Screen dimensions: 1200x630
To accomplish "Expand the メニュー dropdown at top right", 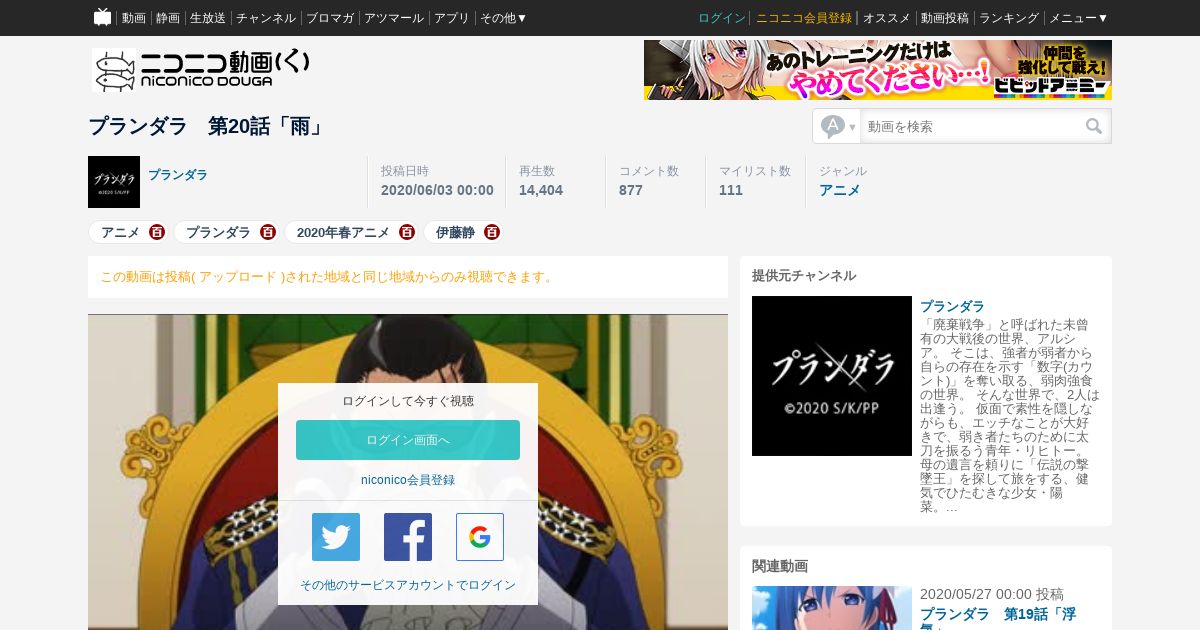I will (1078, 18).
